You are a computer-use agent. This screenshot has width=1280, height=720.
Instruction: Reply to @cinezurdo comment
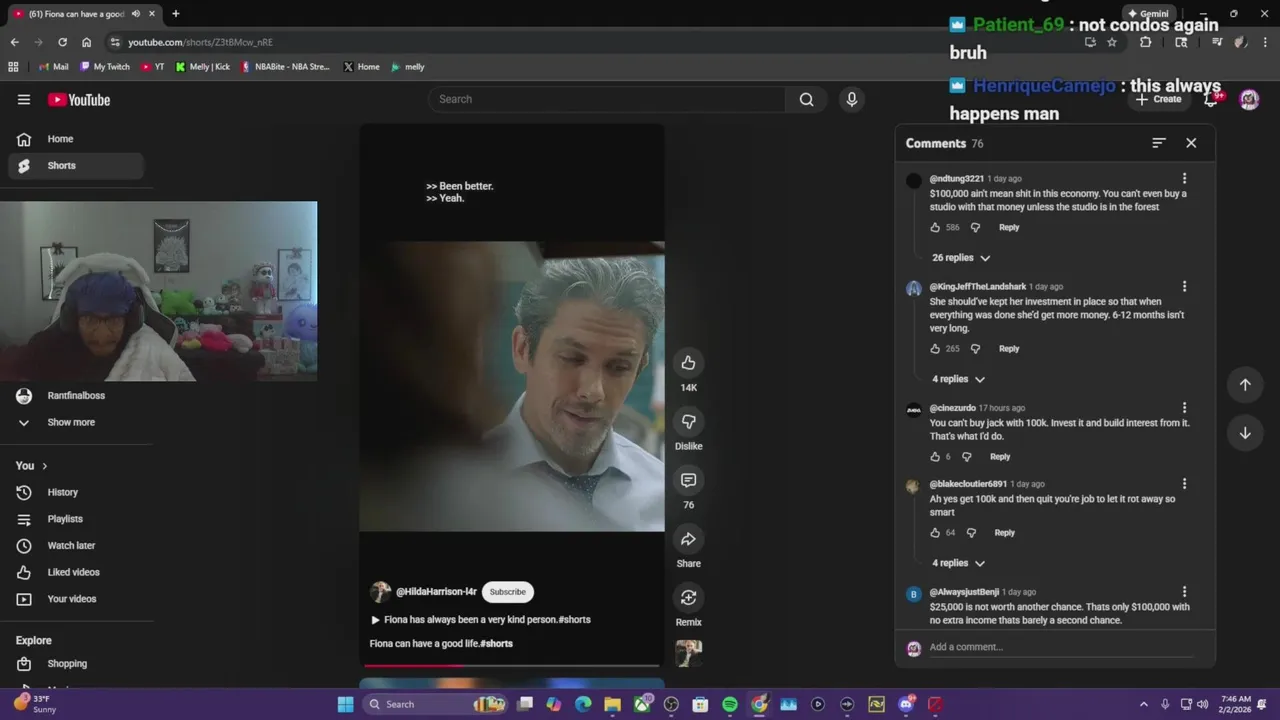pos(1000,457)
